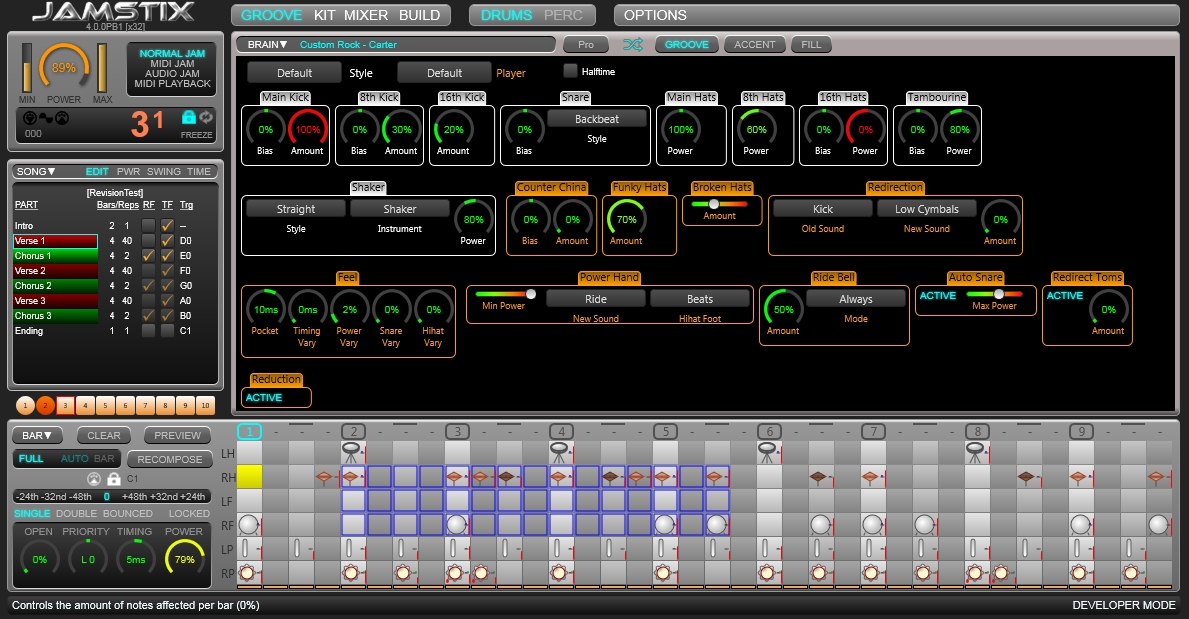Click the RECOMPOSE button
This screenshot has width=1189, height=619.
[x=169, y=459]
